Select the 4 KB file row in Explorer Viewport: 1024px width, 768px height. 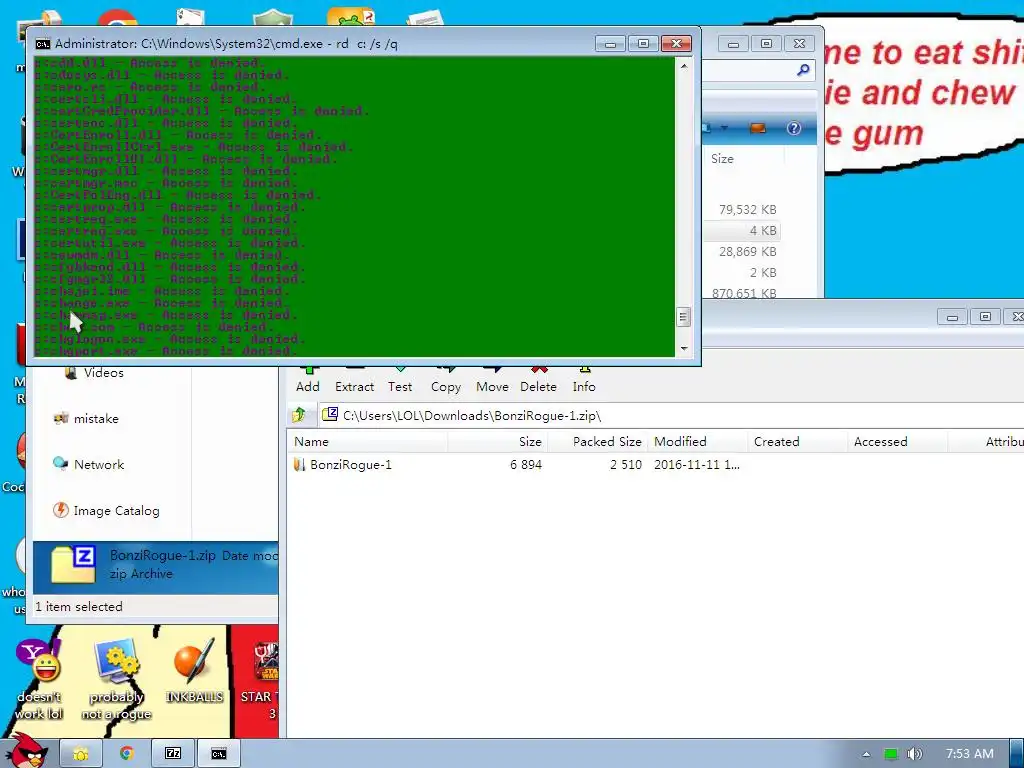[x=744, y=231]
